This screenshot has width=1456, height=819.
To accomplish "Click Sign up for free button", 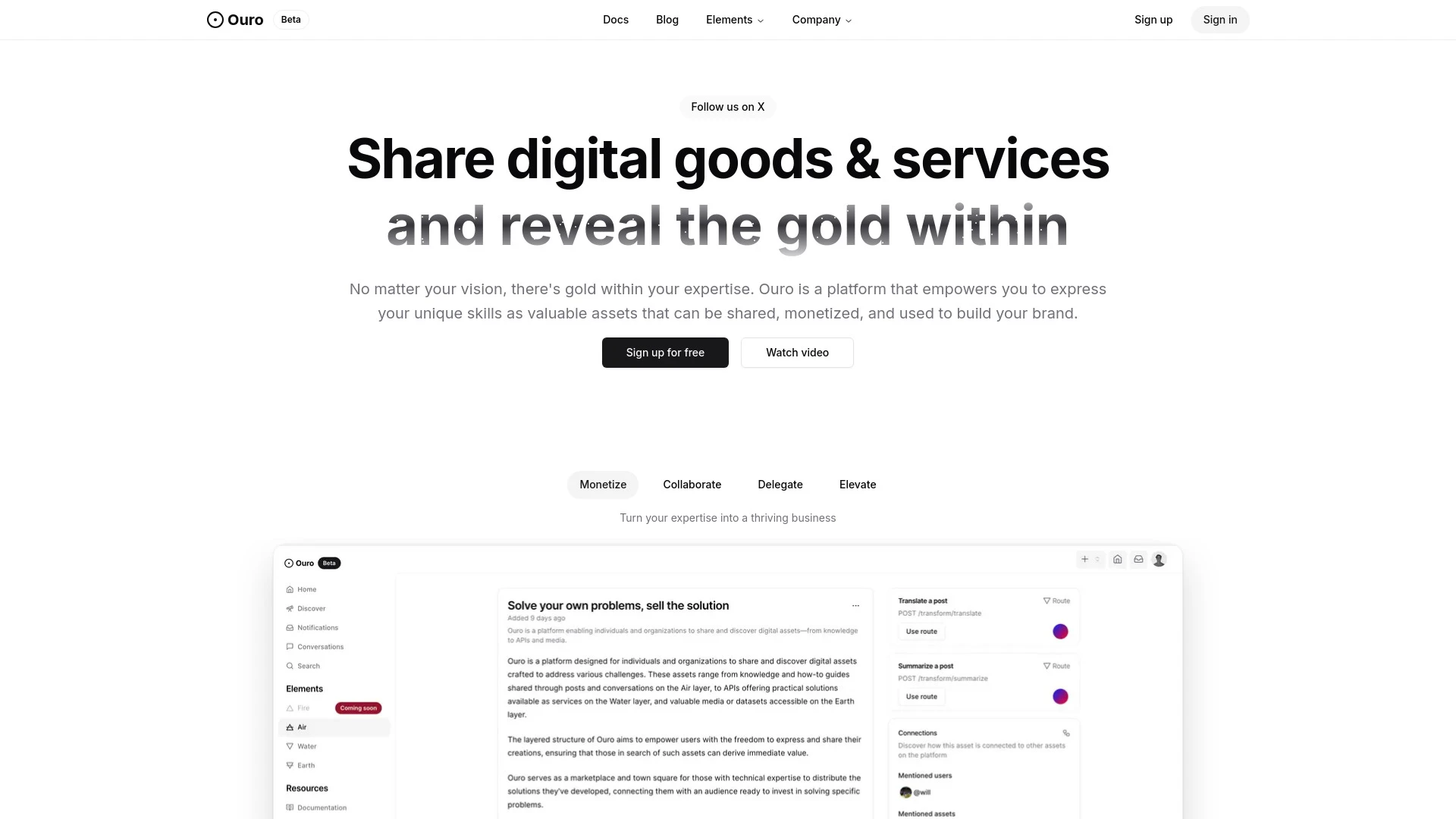I will 665,352.
